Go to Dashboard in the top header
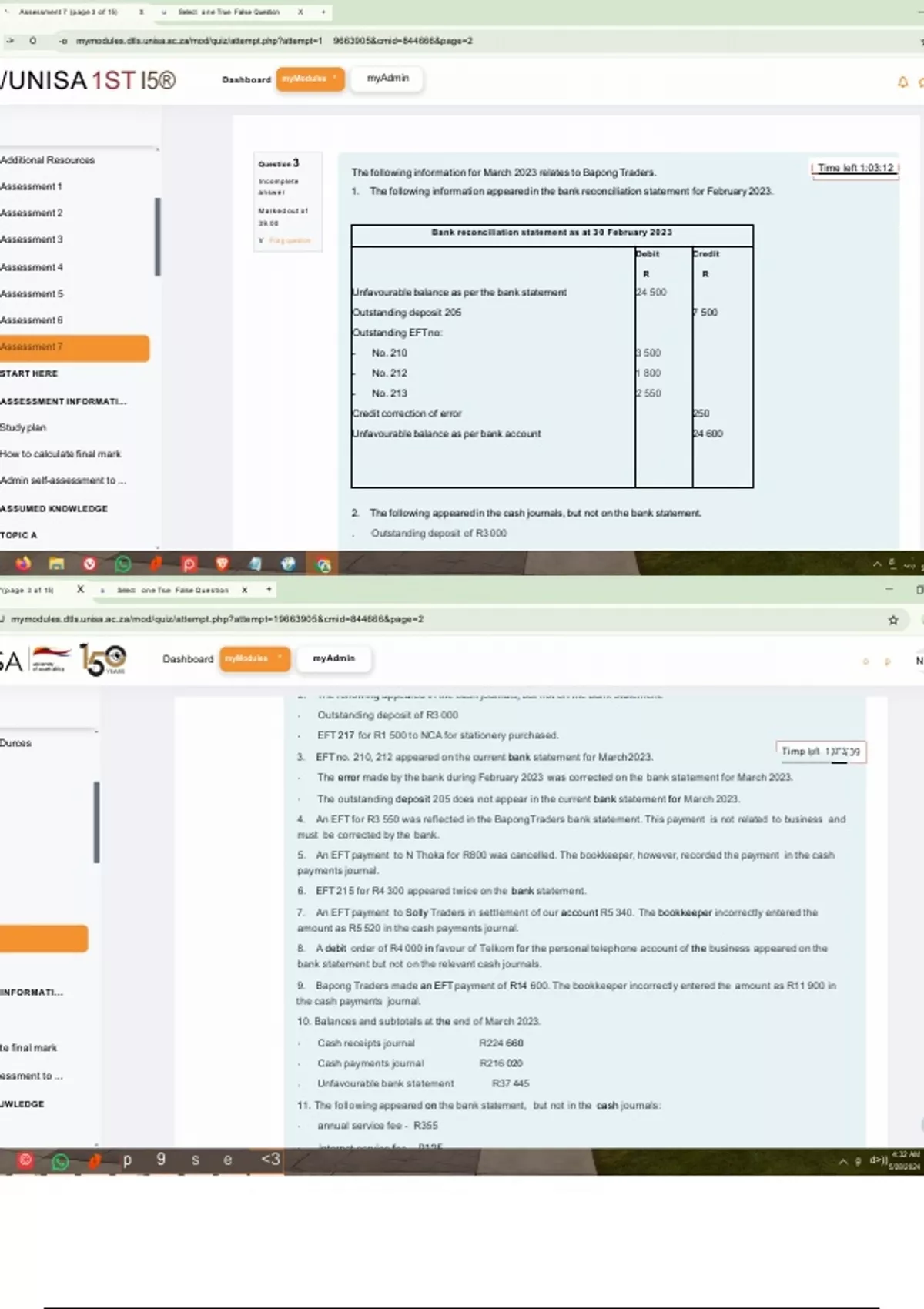 tap(246, 79)
